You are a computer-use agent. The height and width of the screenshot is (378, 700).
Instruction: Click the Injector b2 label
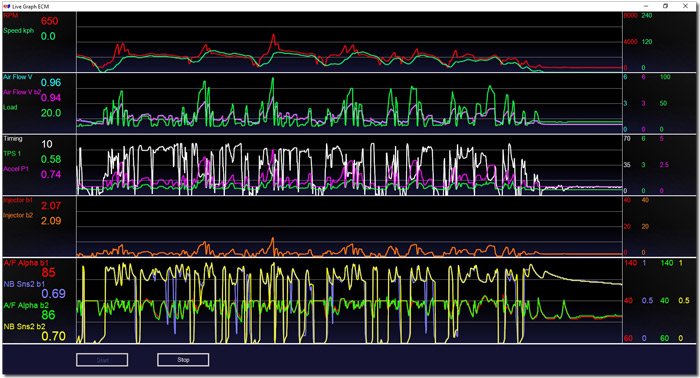[x=18, y=215]
